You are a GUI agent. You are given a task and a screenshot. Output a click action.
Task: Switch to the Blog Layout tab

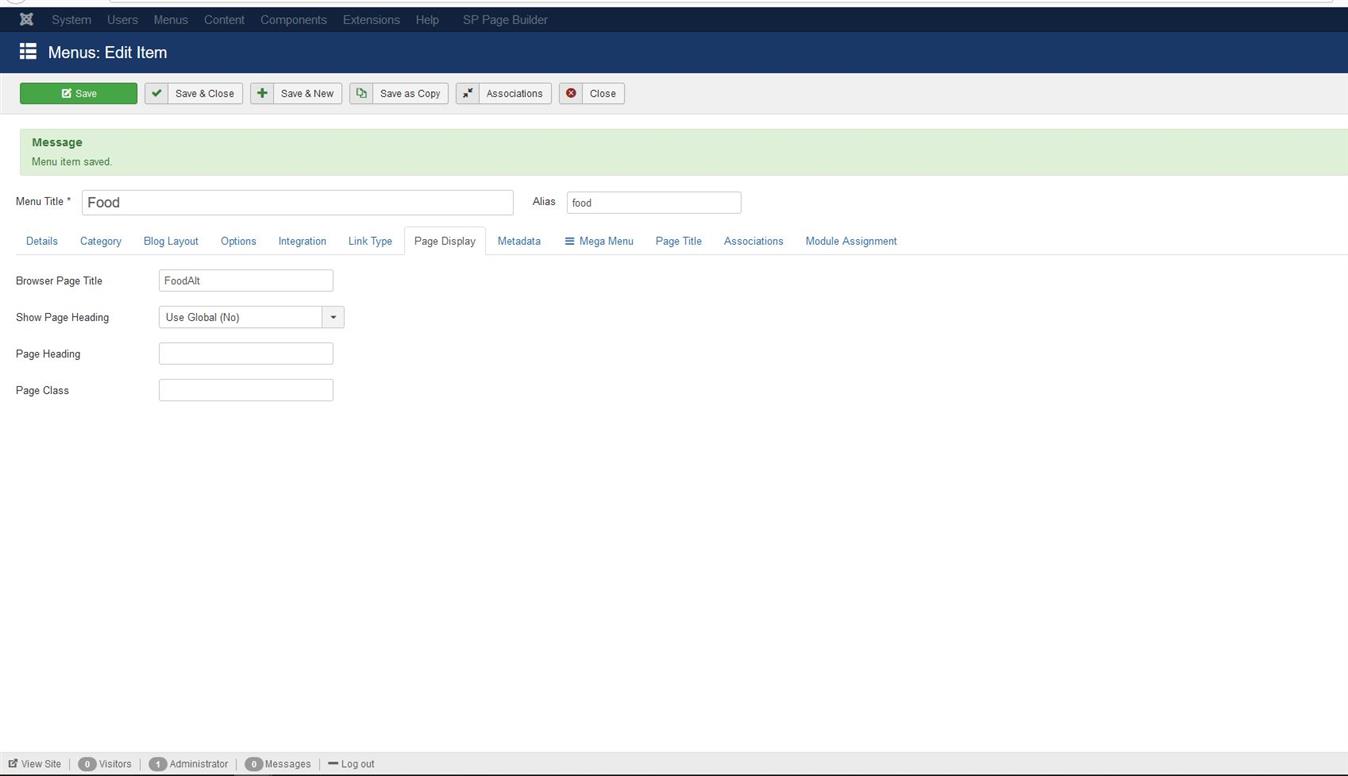tap(171, 241)
